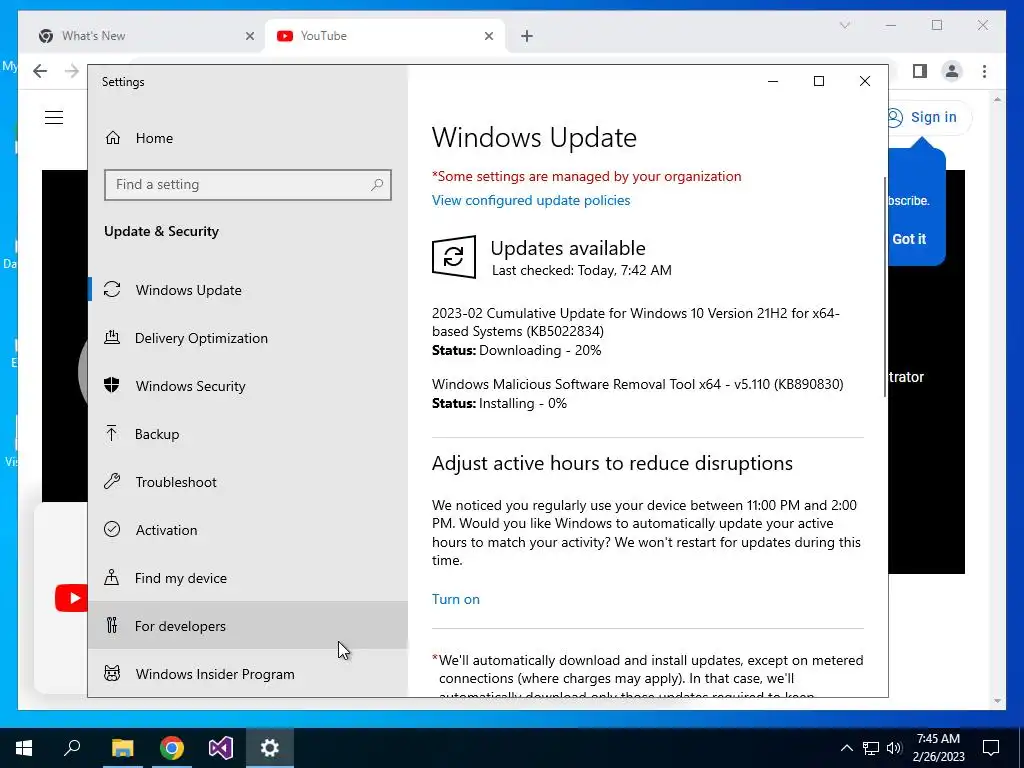Viewport: 1024px width, 768px height.
Task: Close the YouTube tab in Chrome
Action: coord(488,37)
